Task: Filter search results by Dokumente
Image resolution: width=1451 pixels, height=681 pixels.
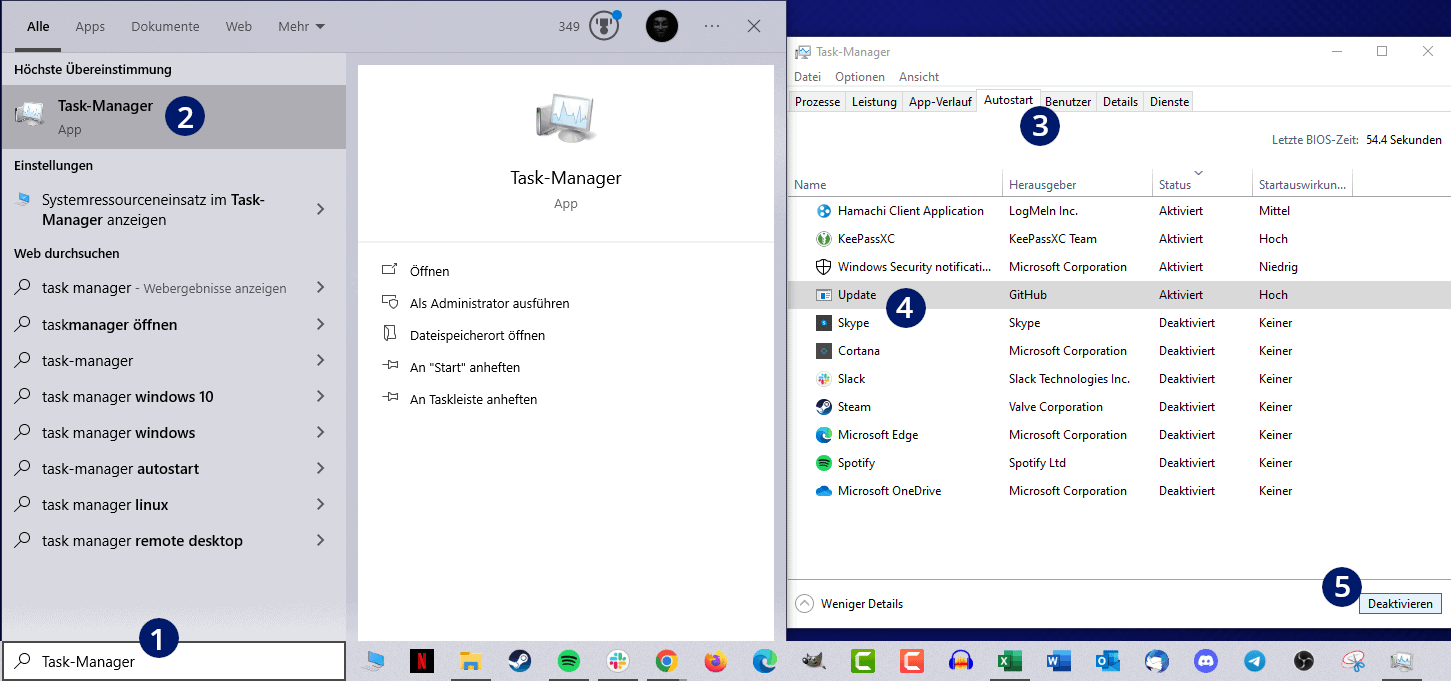Action: pos(165,27)
